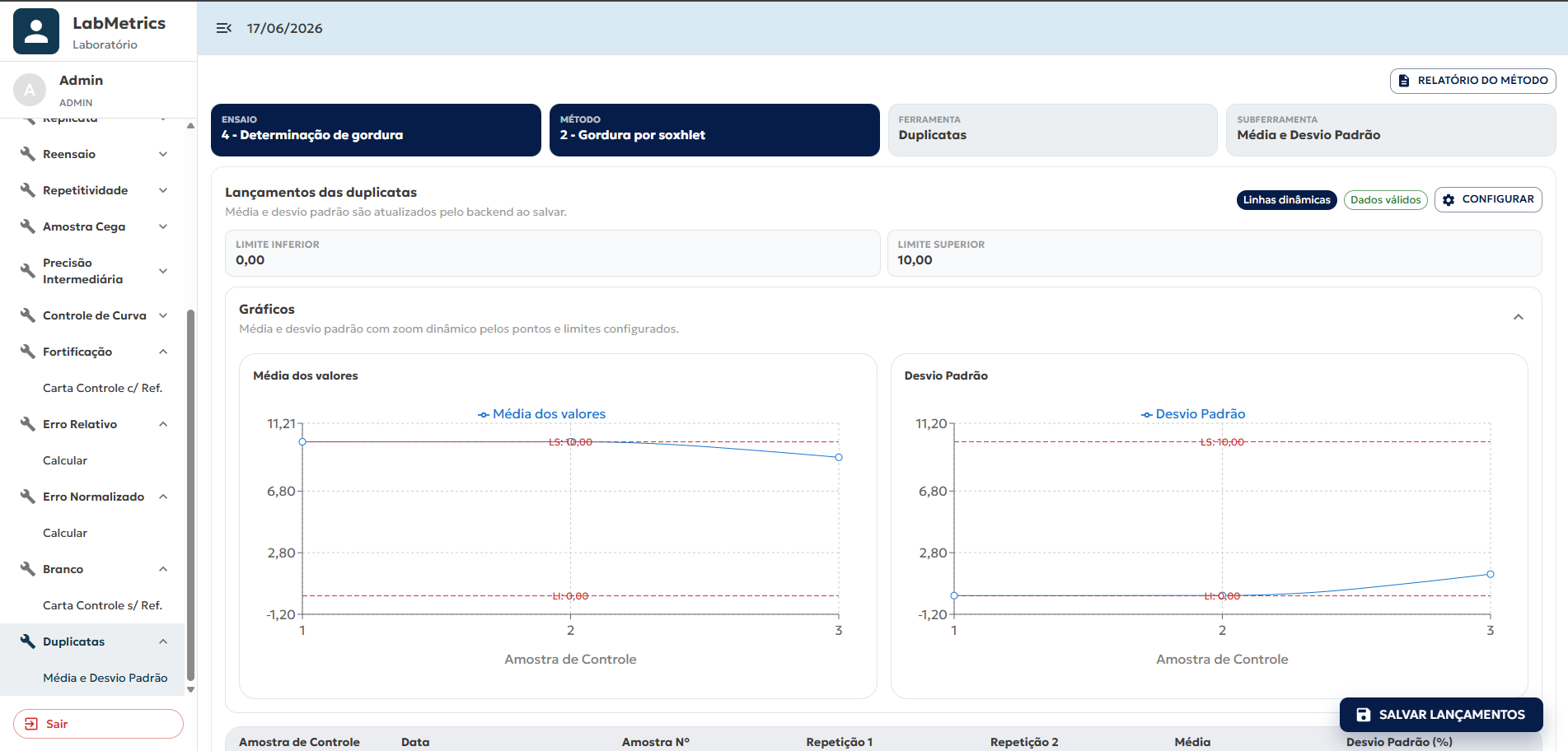The height and width of the screenshot is (751, 1568).
Task: Click the wrench icon beside Controle de Curva
Action: click(28, 315)
